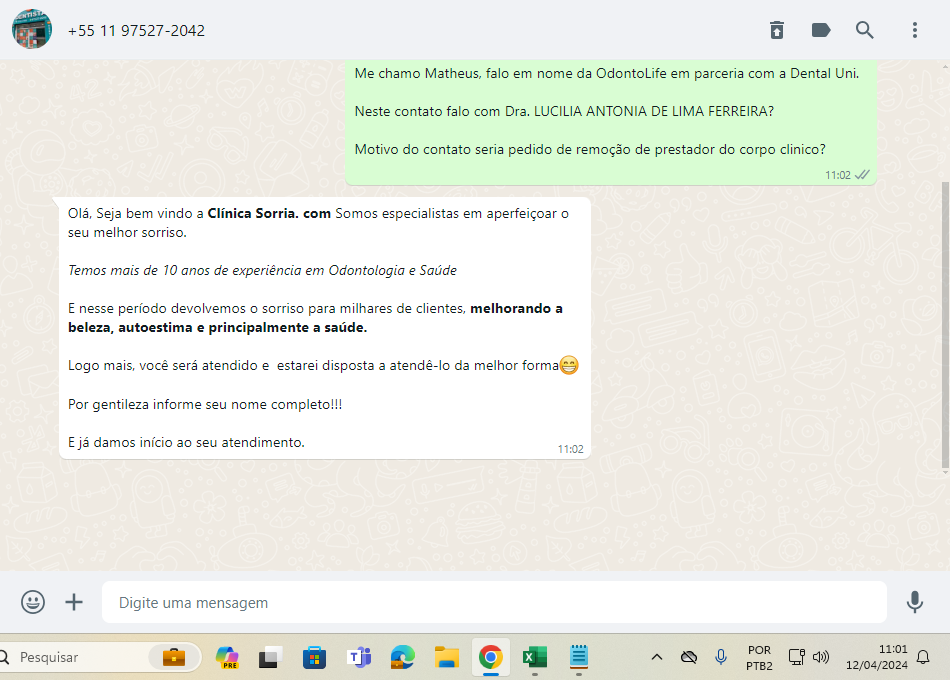This screenshot has height=680, width=950.
Task: Open the volume speaker control
Action: pos(820,657)
